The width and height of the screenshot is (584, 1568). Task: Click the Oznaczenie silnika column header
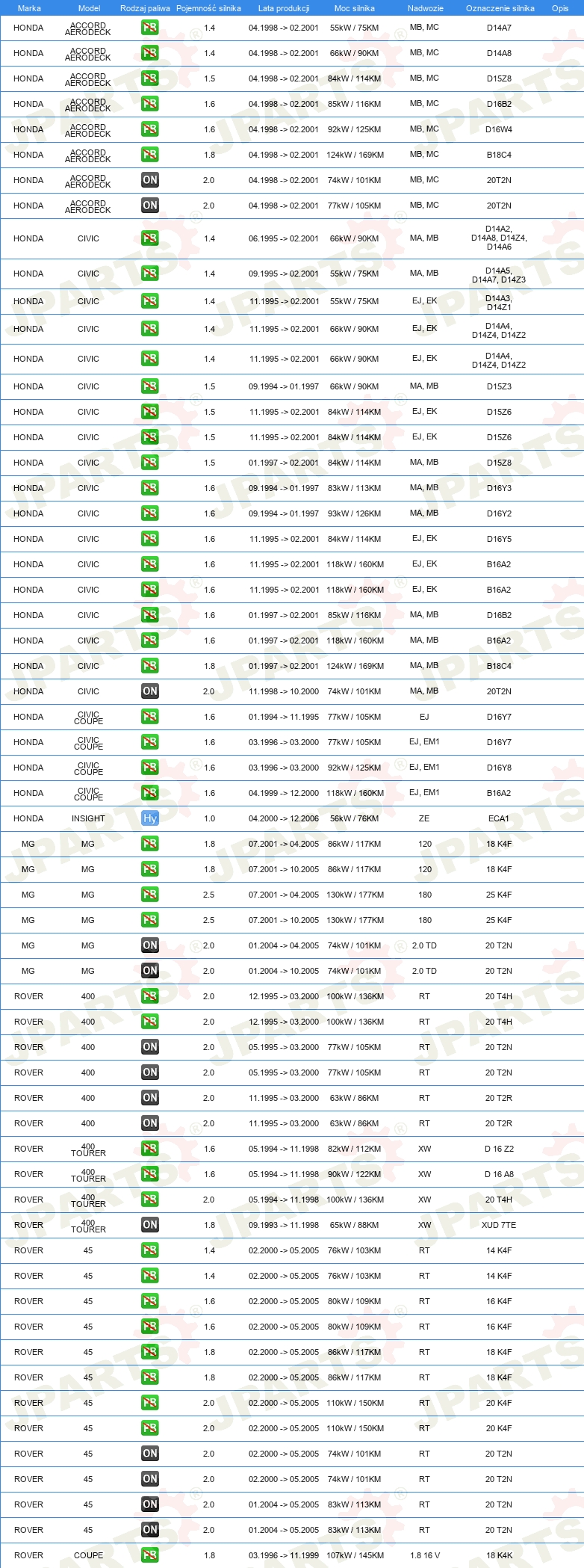tap(500, 8)
